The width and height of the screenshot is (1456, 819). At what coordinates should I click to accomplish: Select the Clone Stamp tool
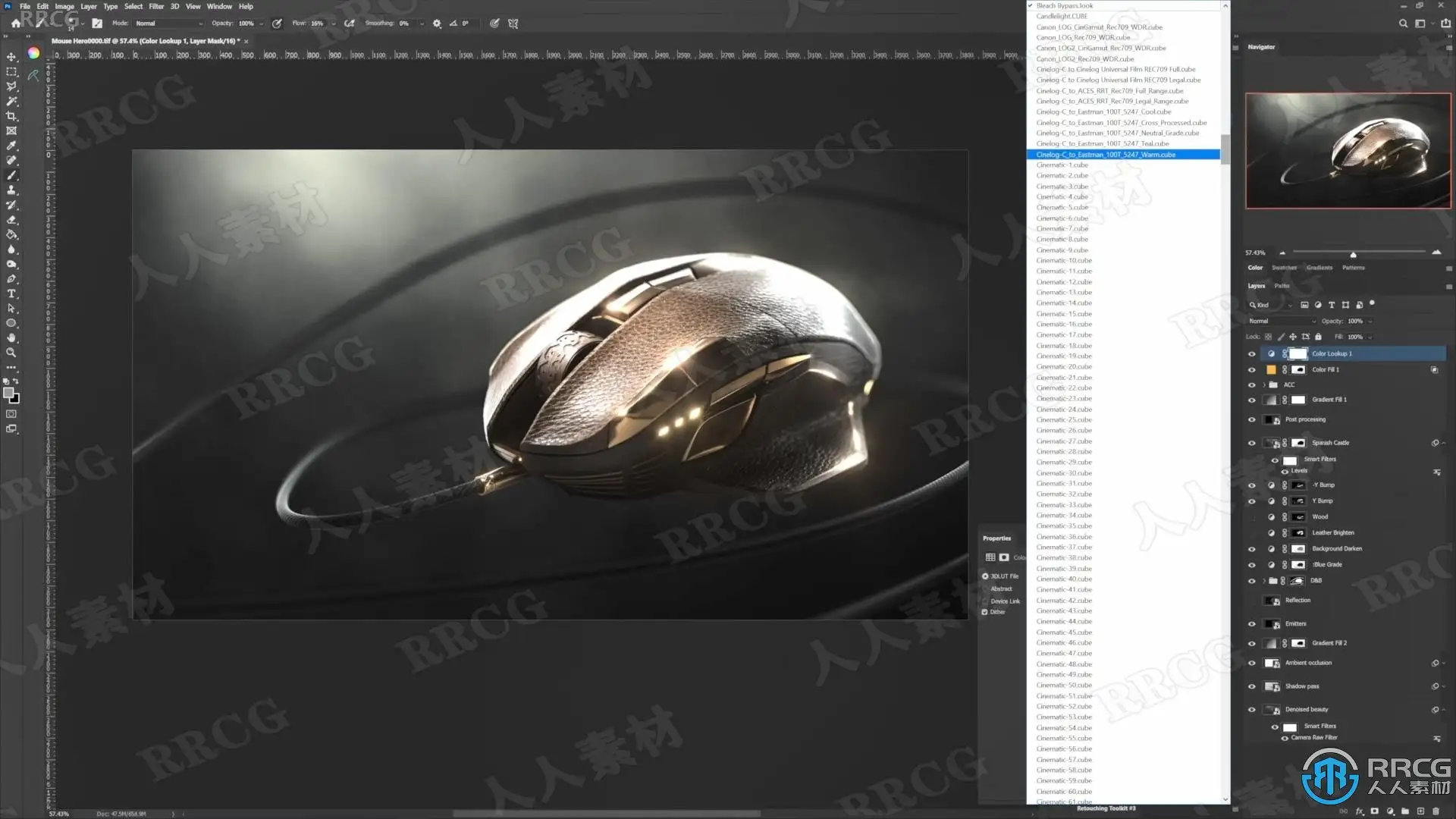coord(11,190)
